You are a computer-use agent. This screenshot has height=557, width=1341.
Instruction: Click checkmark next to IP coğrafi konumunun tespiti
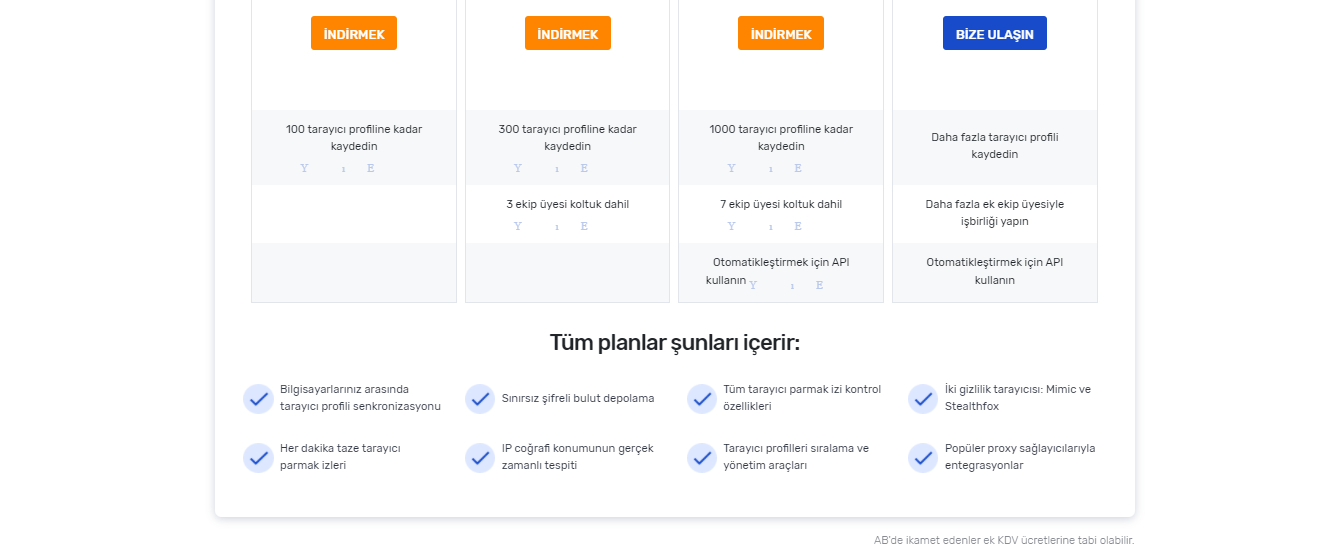click(480, 458)
